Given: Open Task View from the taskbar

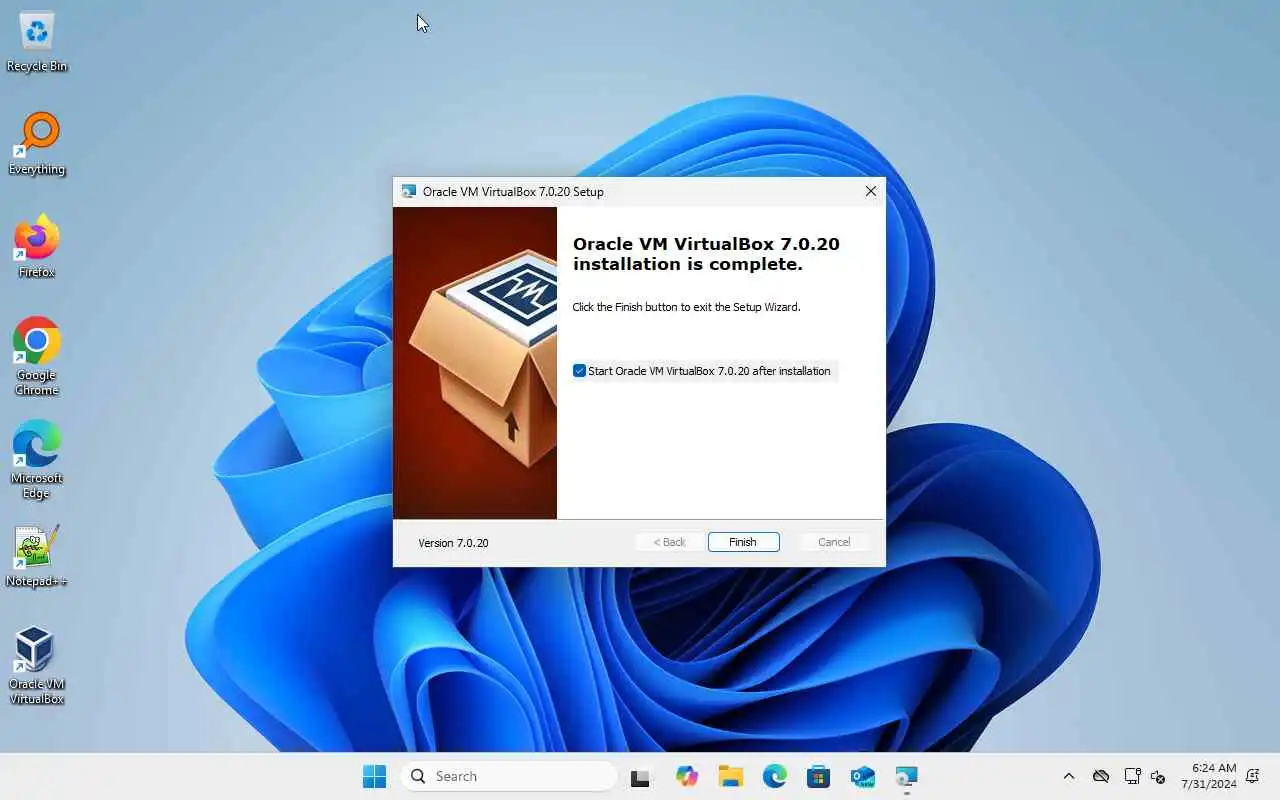Looking at the screenshot, I should tap(640, 776).
